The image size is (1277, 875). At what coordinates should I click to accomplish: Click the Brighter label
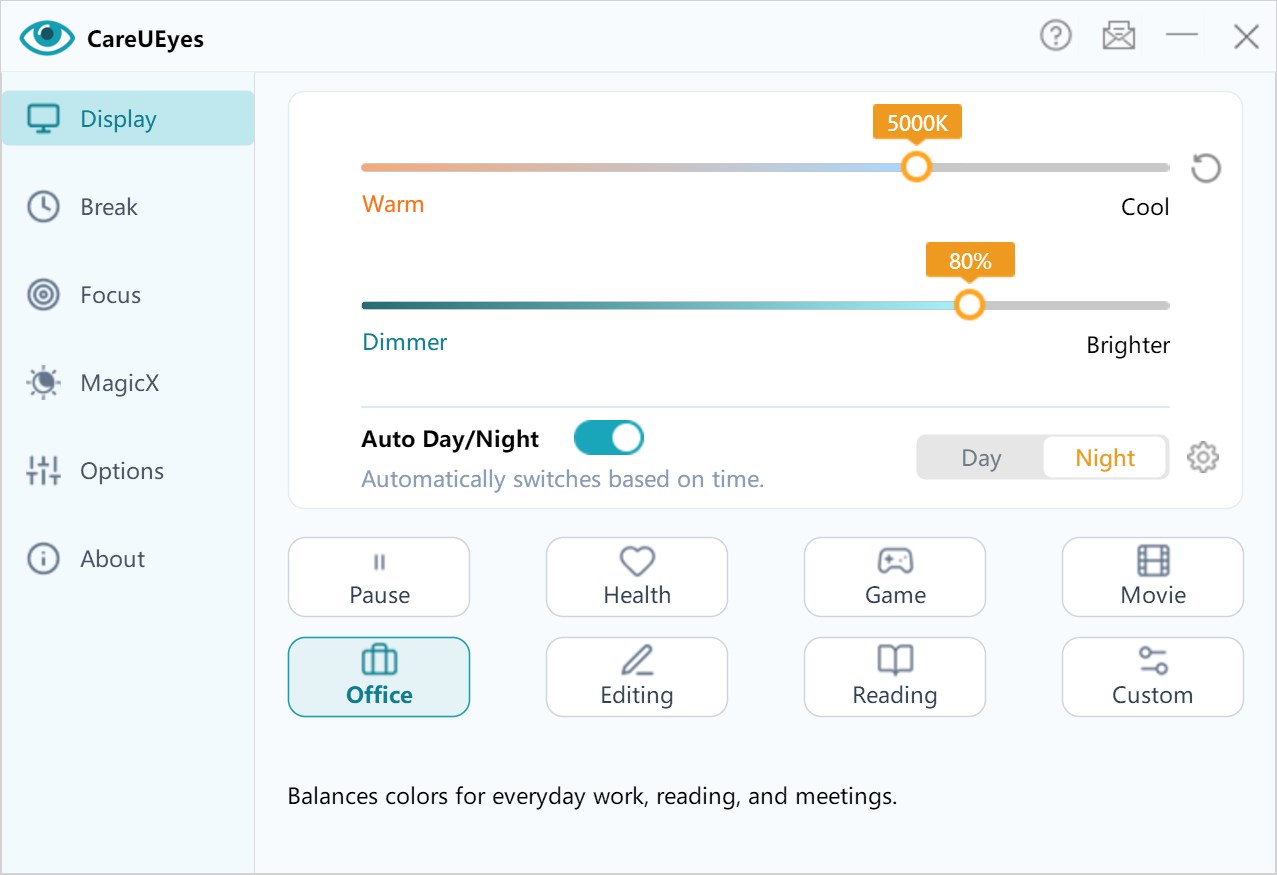1128,345
